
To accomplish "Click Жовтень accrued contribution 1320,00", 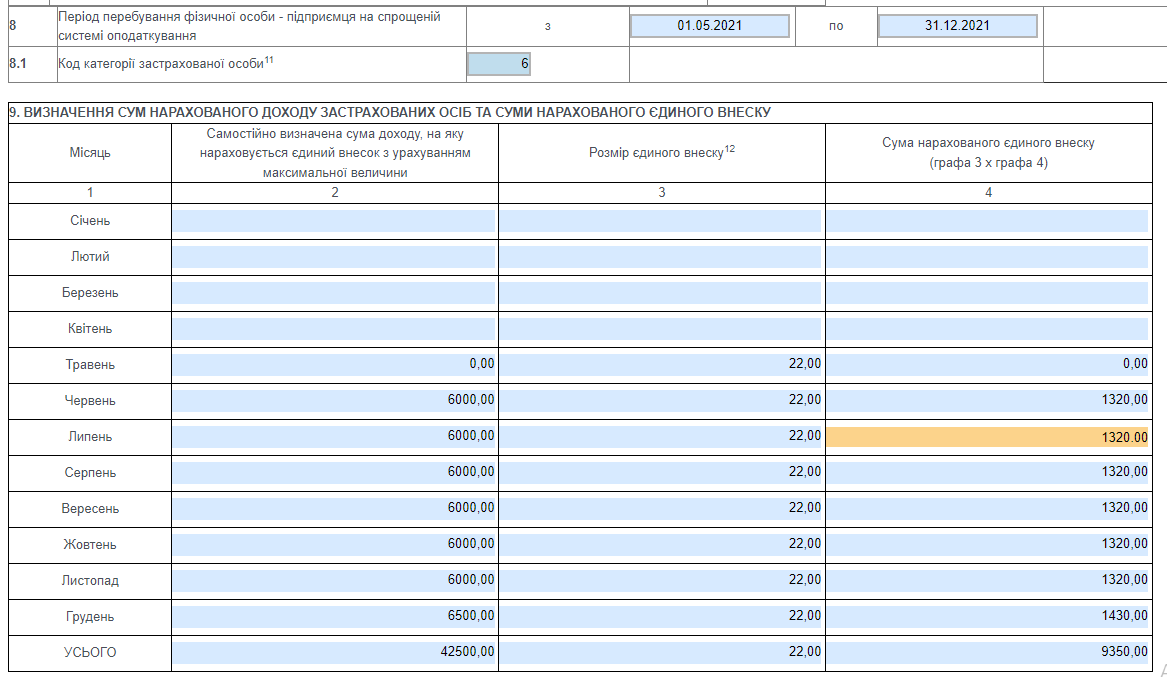I will [x=988, y=545].
